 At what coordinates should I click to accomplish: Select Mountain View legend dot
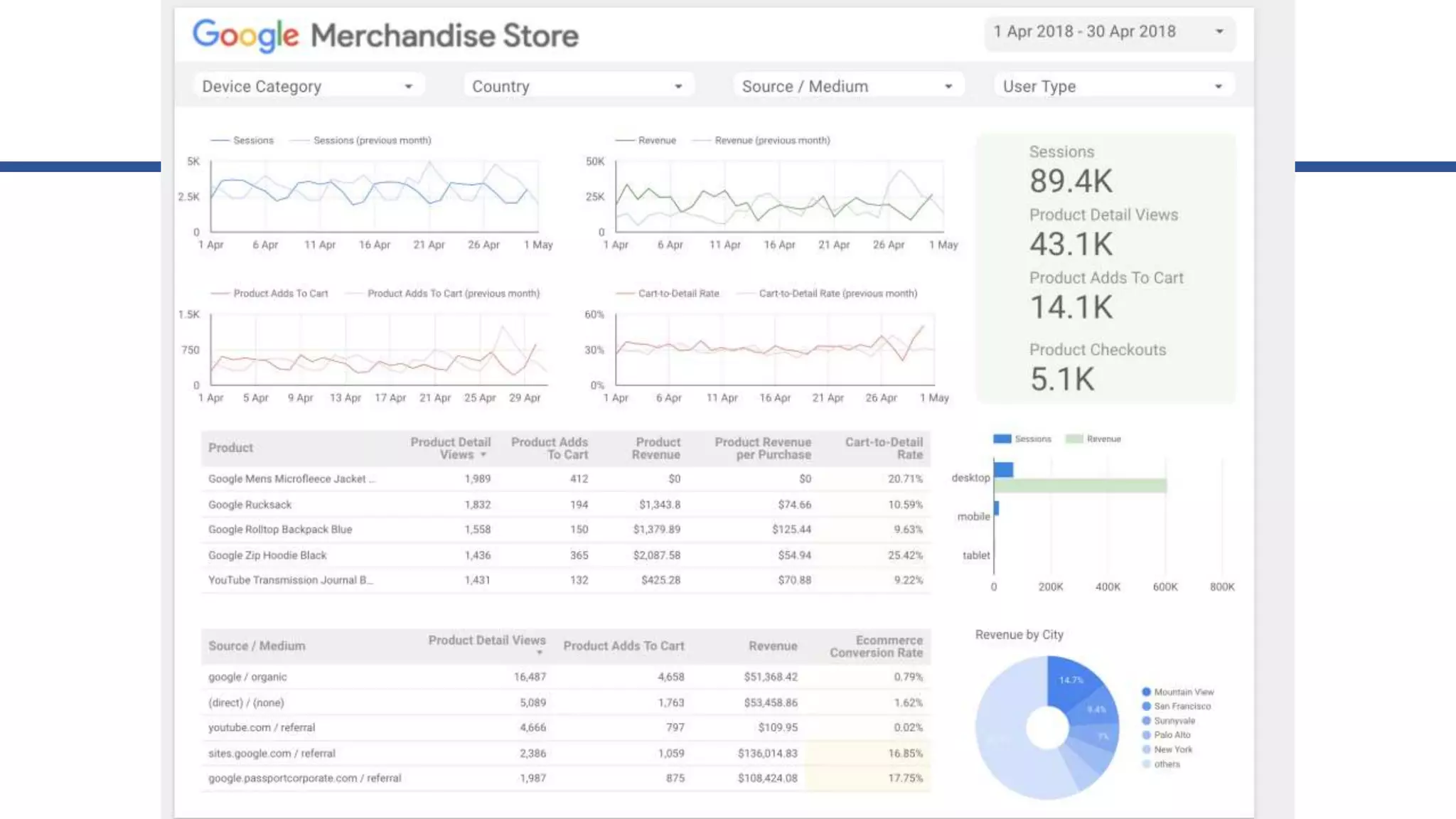pos(1146,692)
